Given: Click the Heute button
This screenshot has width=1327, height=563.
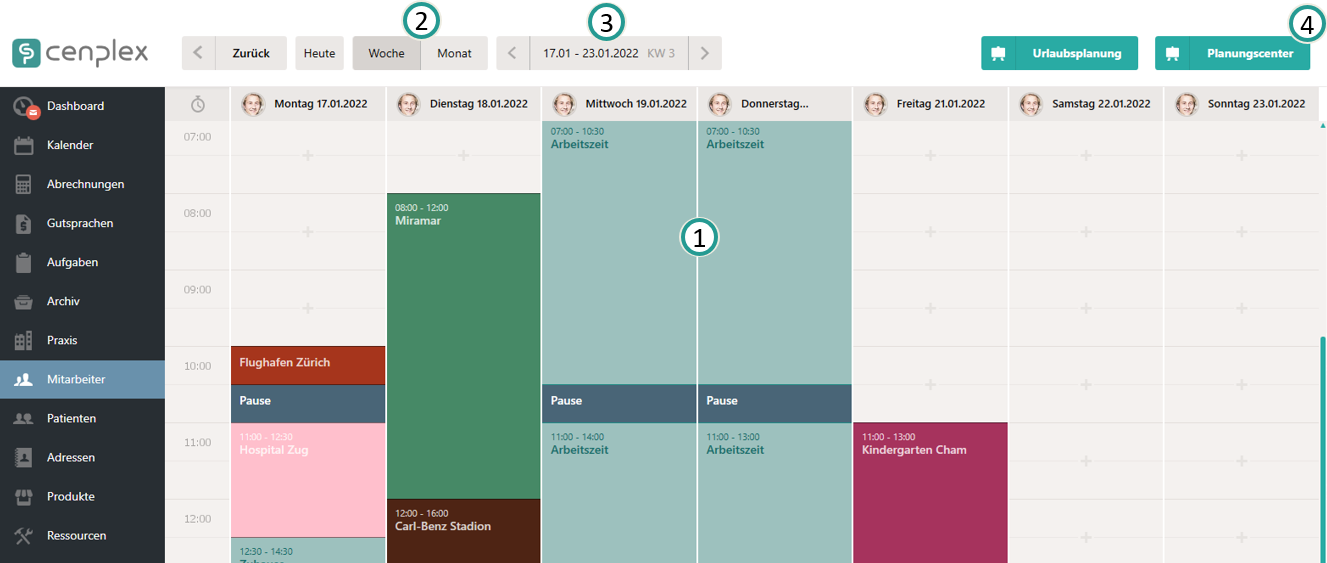Looking at the screenshot, I should click(319, 53).
